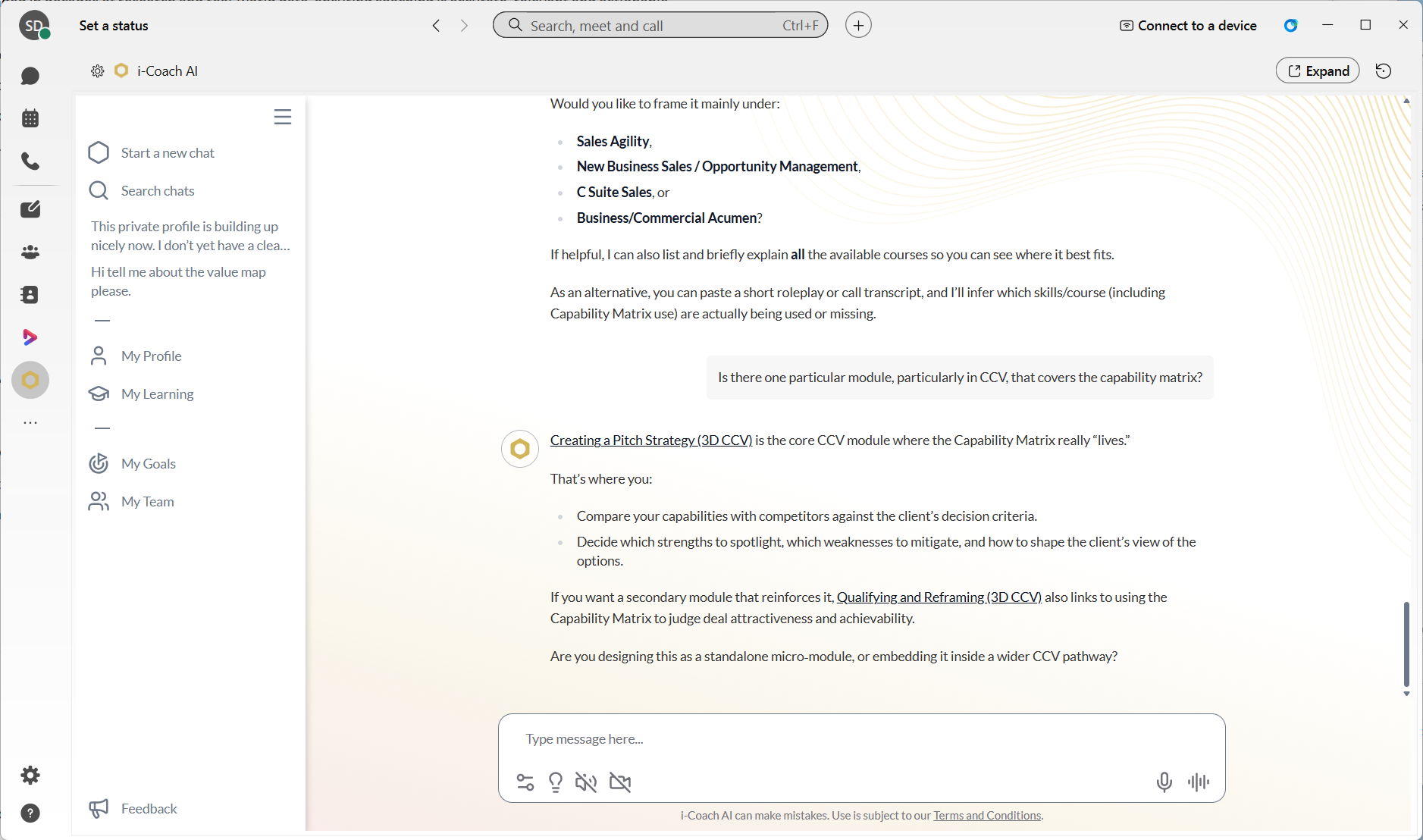Open My Goals
This screenshot has height=840, width=1423.
click(133, 464)
